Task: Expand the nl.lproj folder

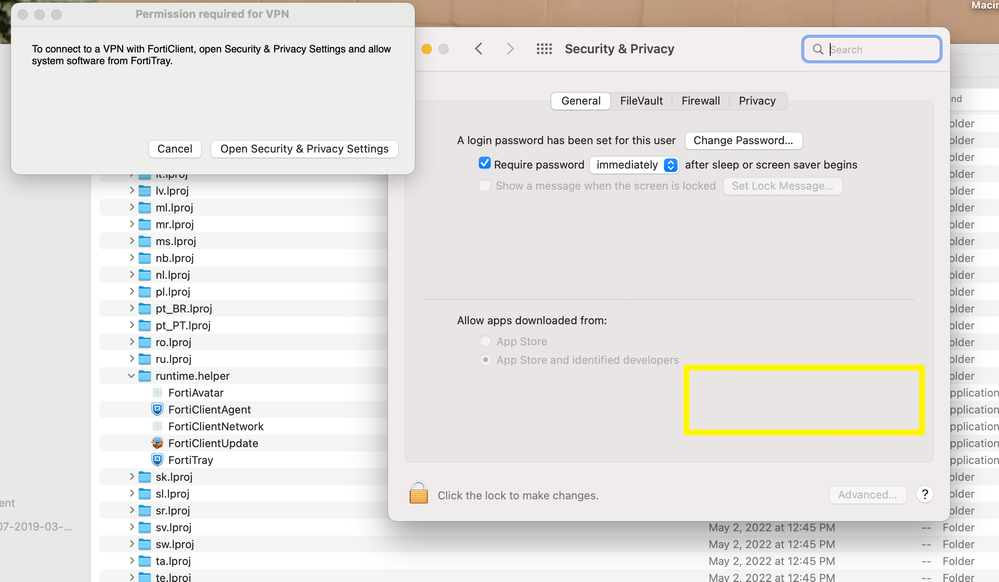Action: click(131, 275)
